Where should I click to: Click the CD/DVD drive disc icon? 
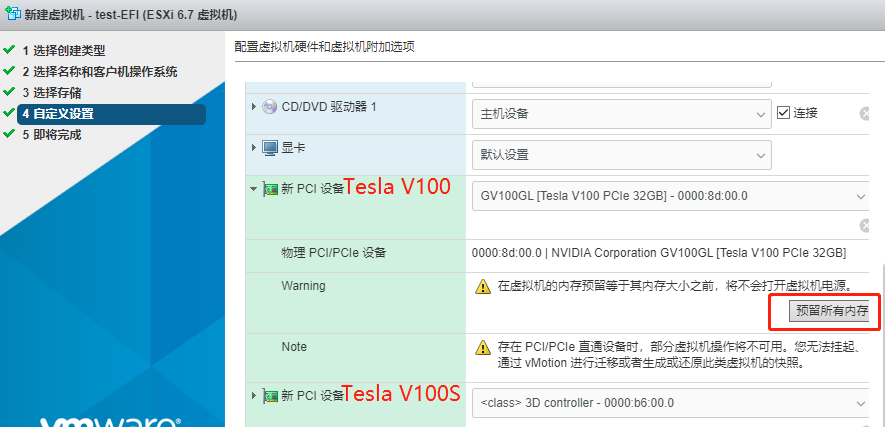(270, 107)
